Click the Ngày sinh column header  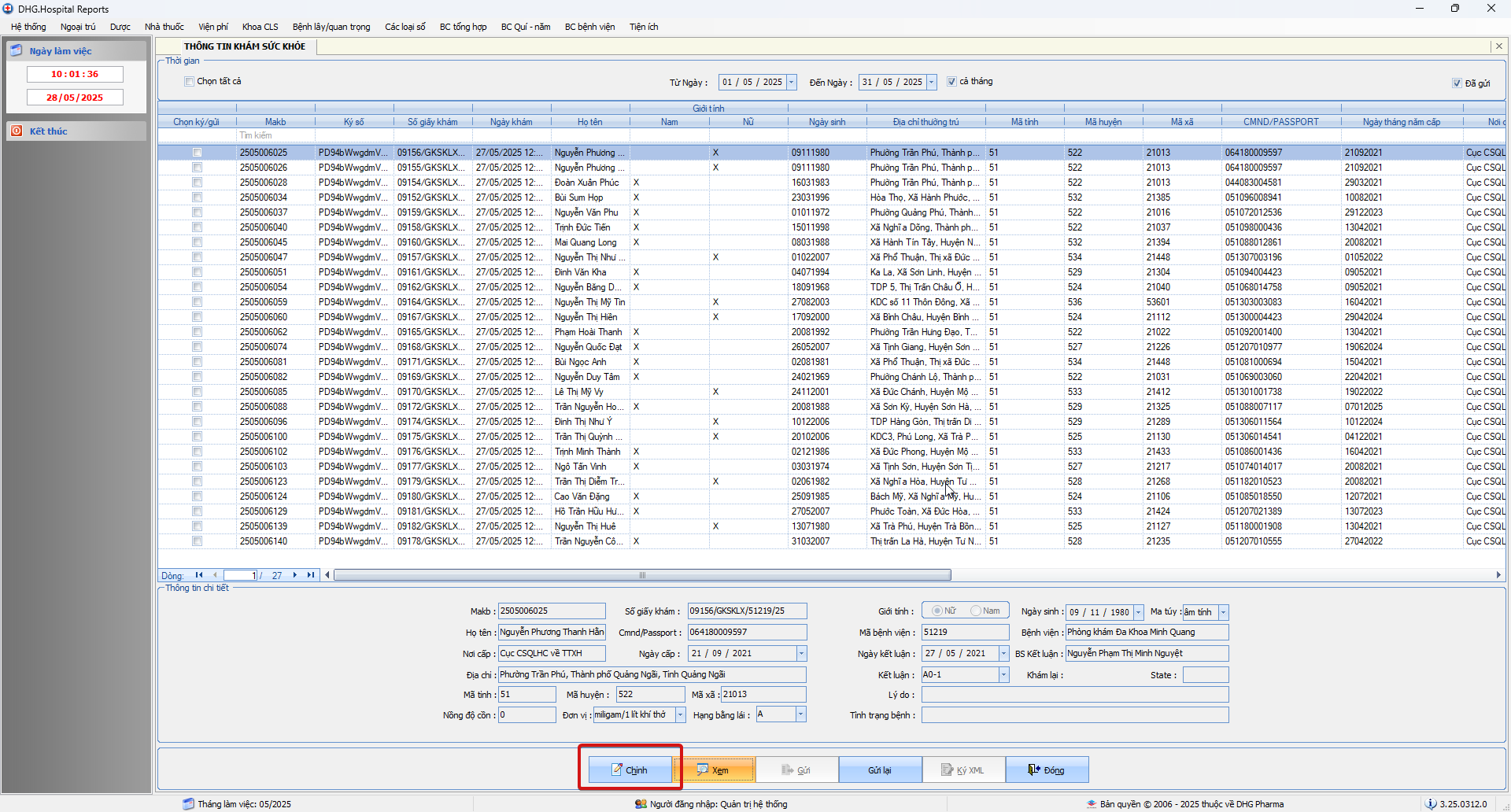tap(827, 122)
